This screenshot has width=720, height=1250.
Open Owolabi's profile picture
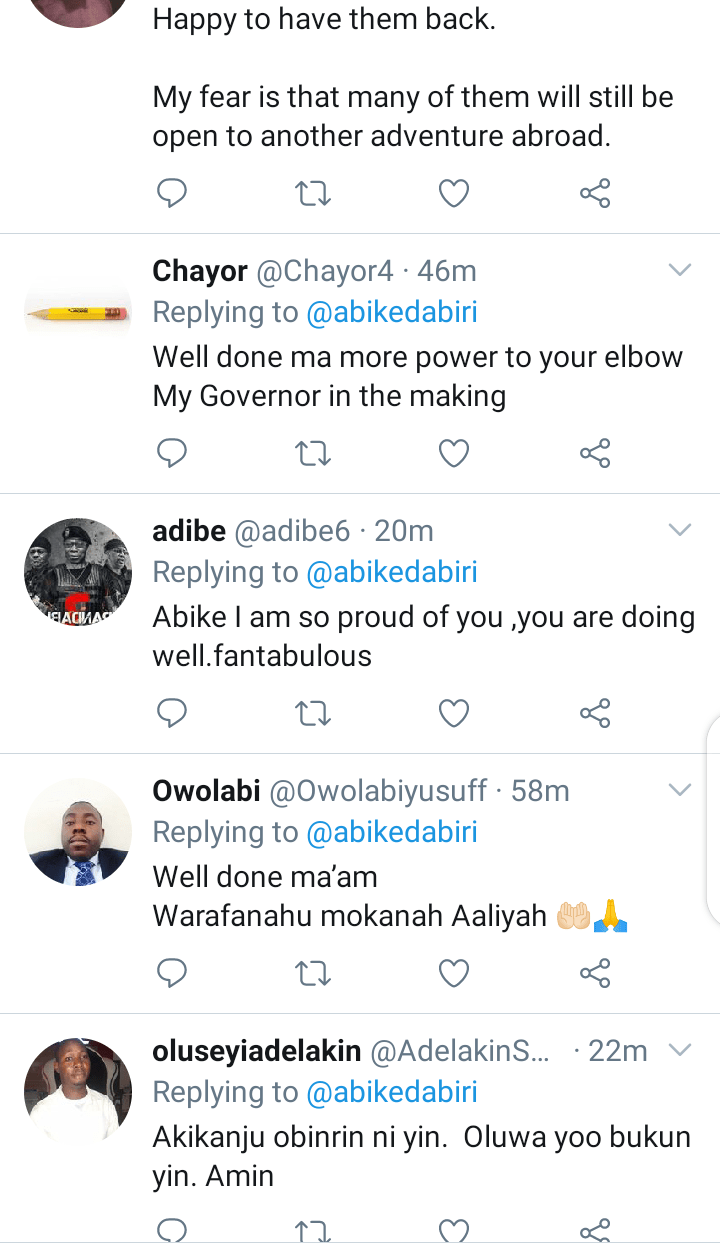click(x=78, y=832)
